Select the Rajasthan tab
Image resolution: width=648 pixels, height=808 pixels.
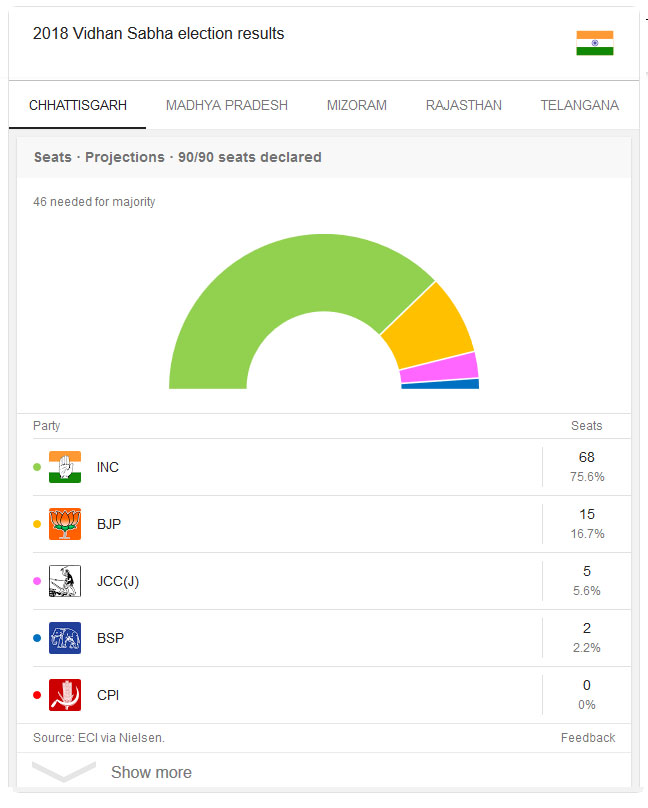[x=464, y=105]
